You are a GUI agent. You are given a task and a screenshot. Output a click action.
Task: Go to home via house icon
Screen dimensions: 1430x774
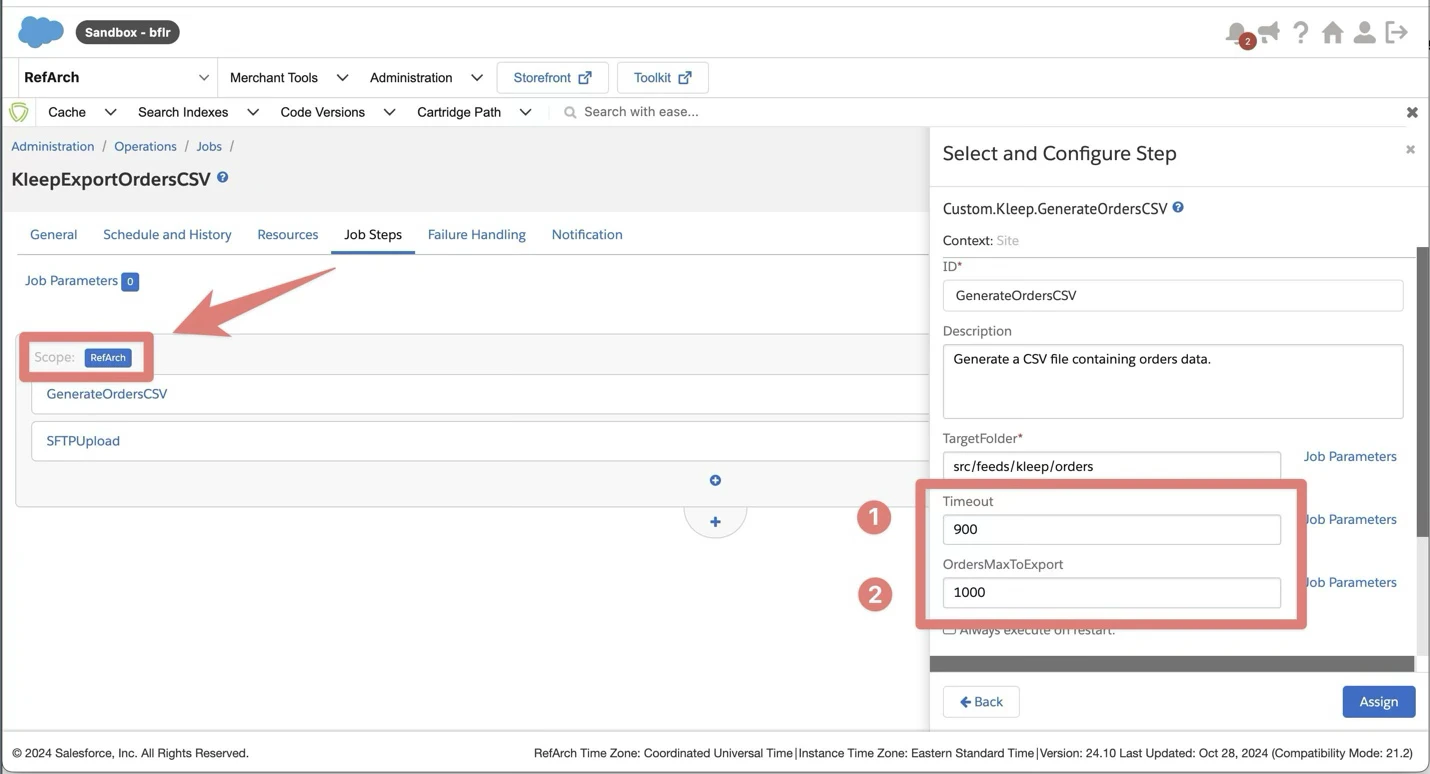[1332, 33]
